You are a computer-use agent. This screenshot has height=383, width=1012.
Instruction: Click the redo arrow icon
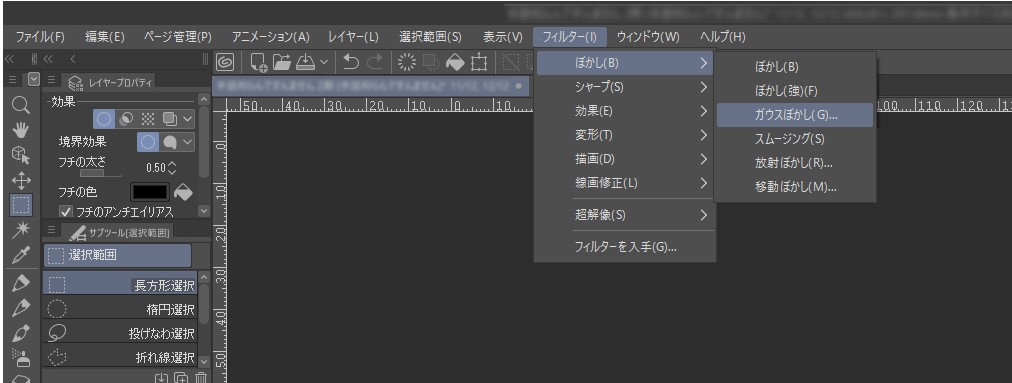click(374, 62)
